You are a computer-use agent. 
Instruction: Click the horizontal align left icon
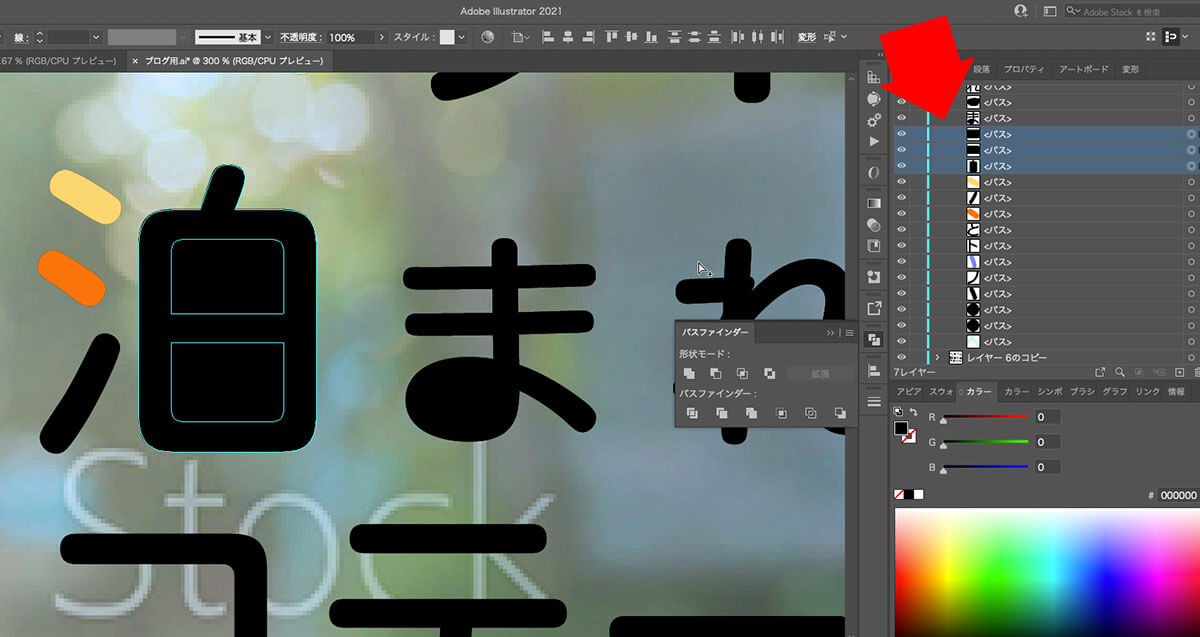pos(547,37)
